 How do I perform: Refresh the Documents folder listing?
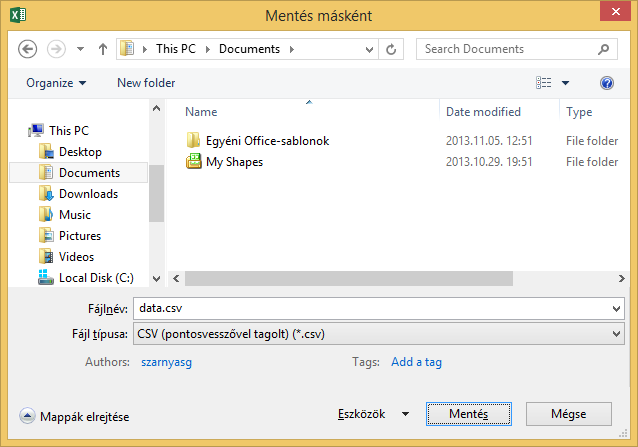pyautogui.click(x=392, y=48)
